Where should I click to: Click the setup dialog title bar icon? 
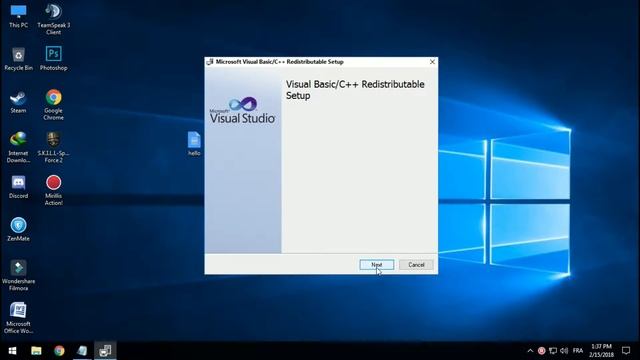[210, 62]
